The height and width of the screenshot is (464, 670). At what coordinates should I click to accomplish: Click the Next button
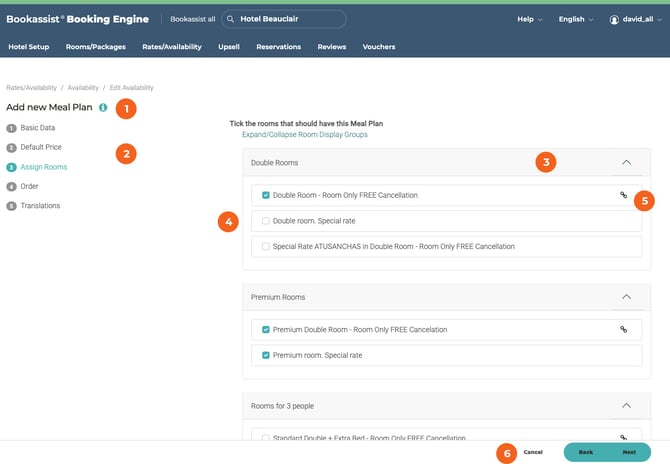point(629,452)
